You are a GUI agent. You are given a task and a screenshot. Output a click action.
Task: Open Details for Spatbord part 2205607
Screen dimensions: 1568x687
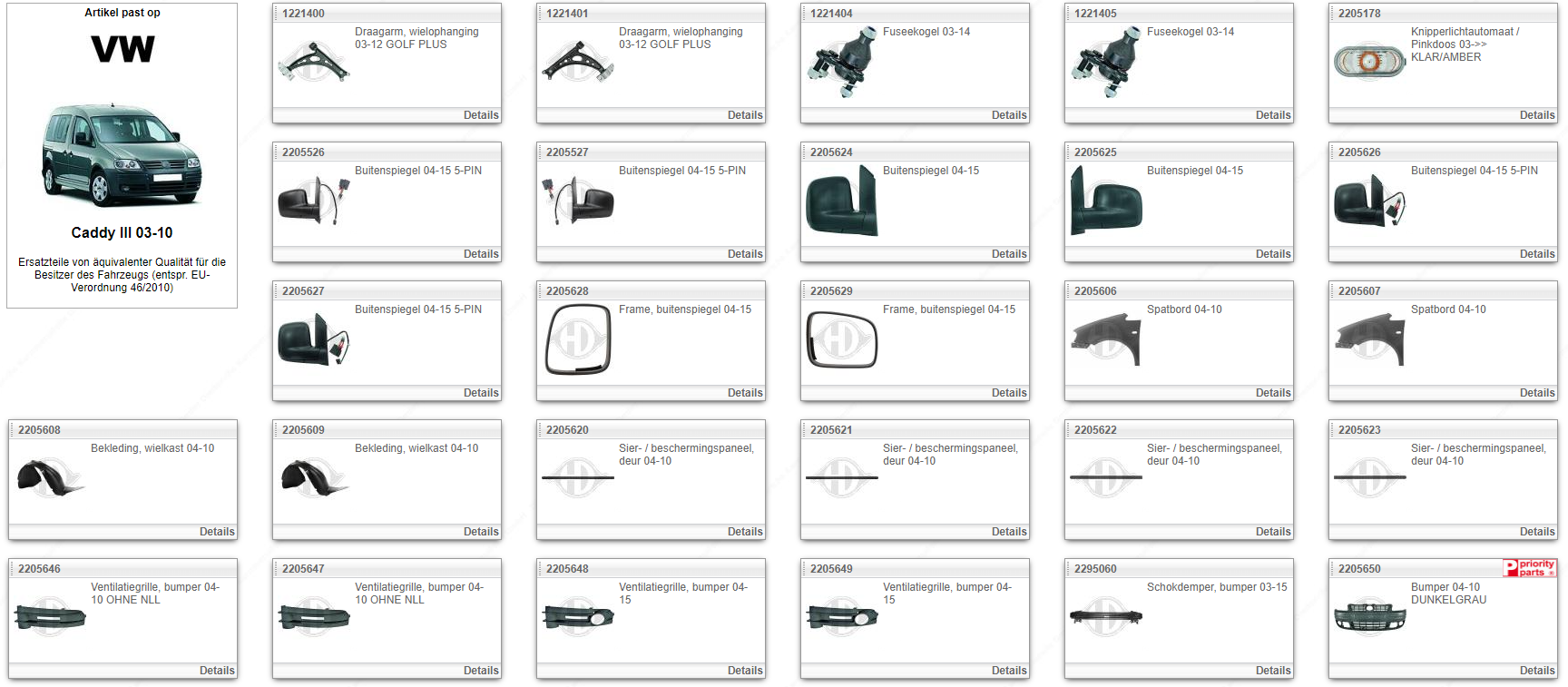pyautogui.click(x=1536, y=393)
